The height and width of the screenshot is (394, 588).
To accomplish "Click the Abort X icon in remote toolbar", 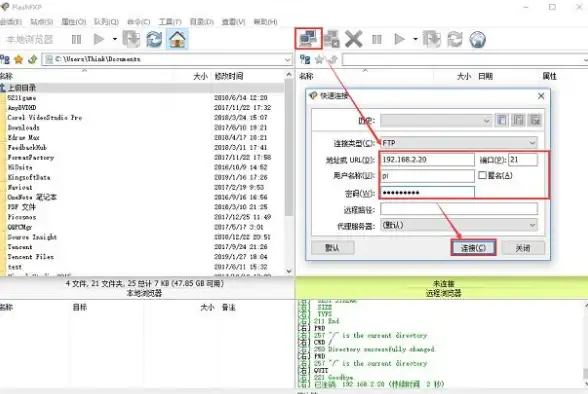I will 353,39.
